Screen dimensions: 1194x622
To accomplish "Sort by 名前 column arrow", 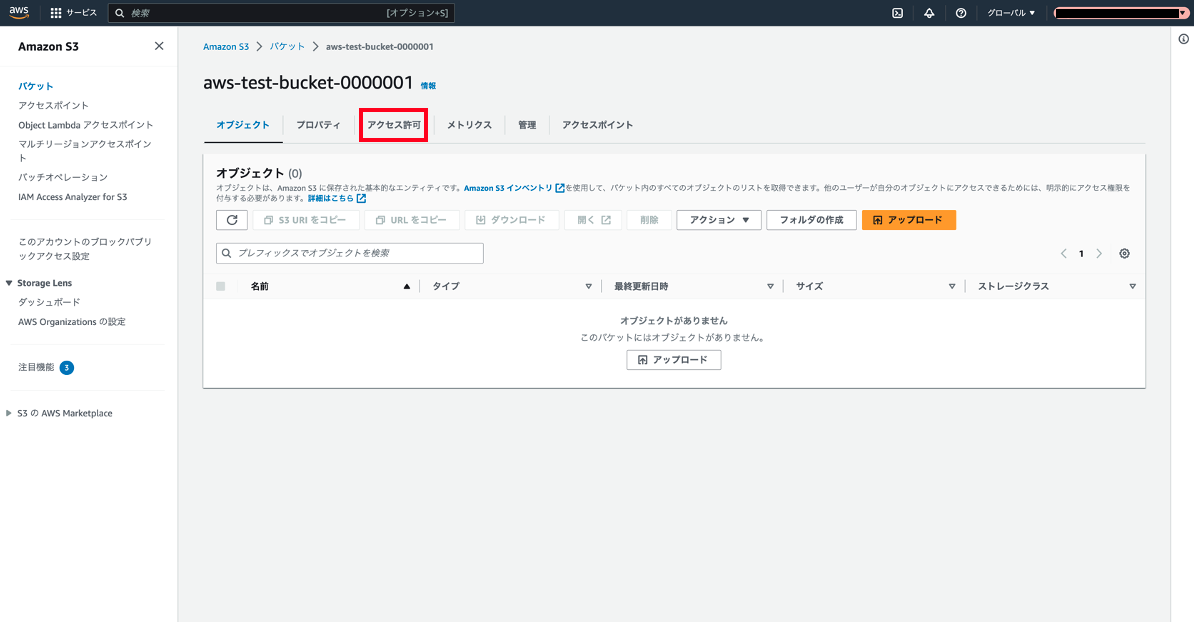I will click(x=407, y=286).
